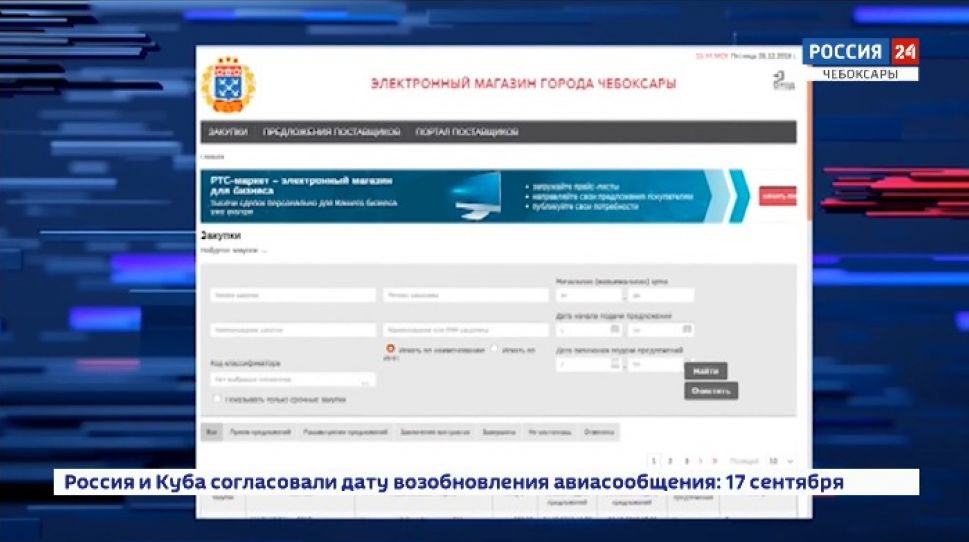The image size is (969, 542).
Task: Open calendar for proposal end date 'from'
Action: 615,363
